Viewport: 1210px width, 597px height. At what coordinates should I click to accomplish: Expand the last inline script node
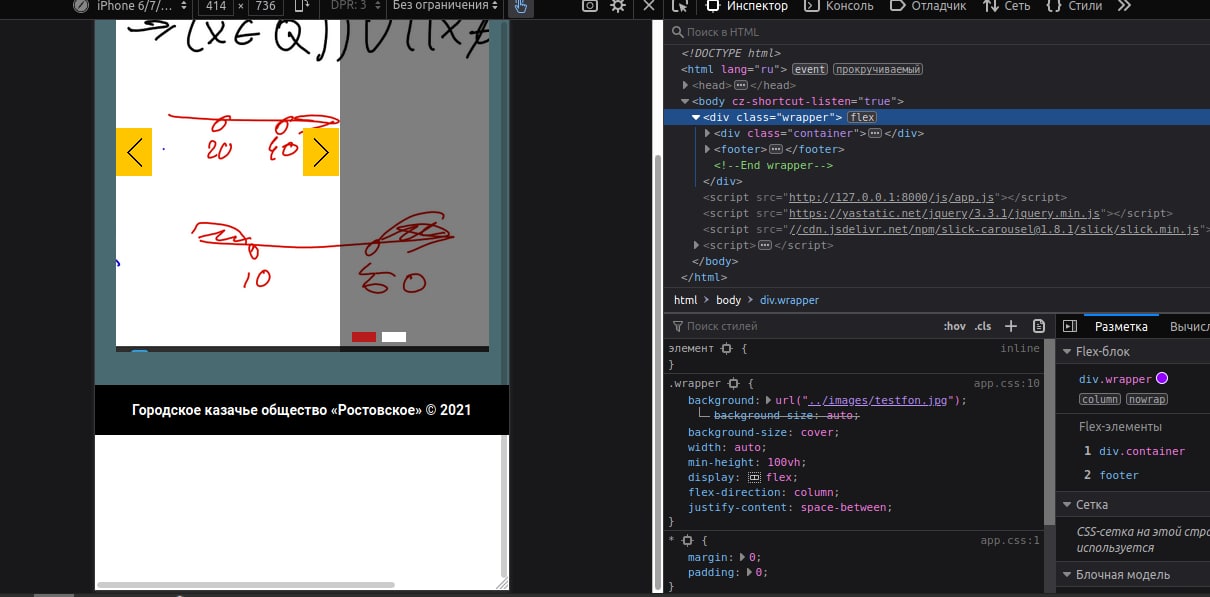[x=697, y=246]
